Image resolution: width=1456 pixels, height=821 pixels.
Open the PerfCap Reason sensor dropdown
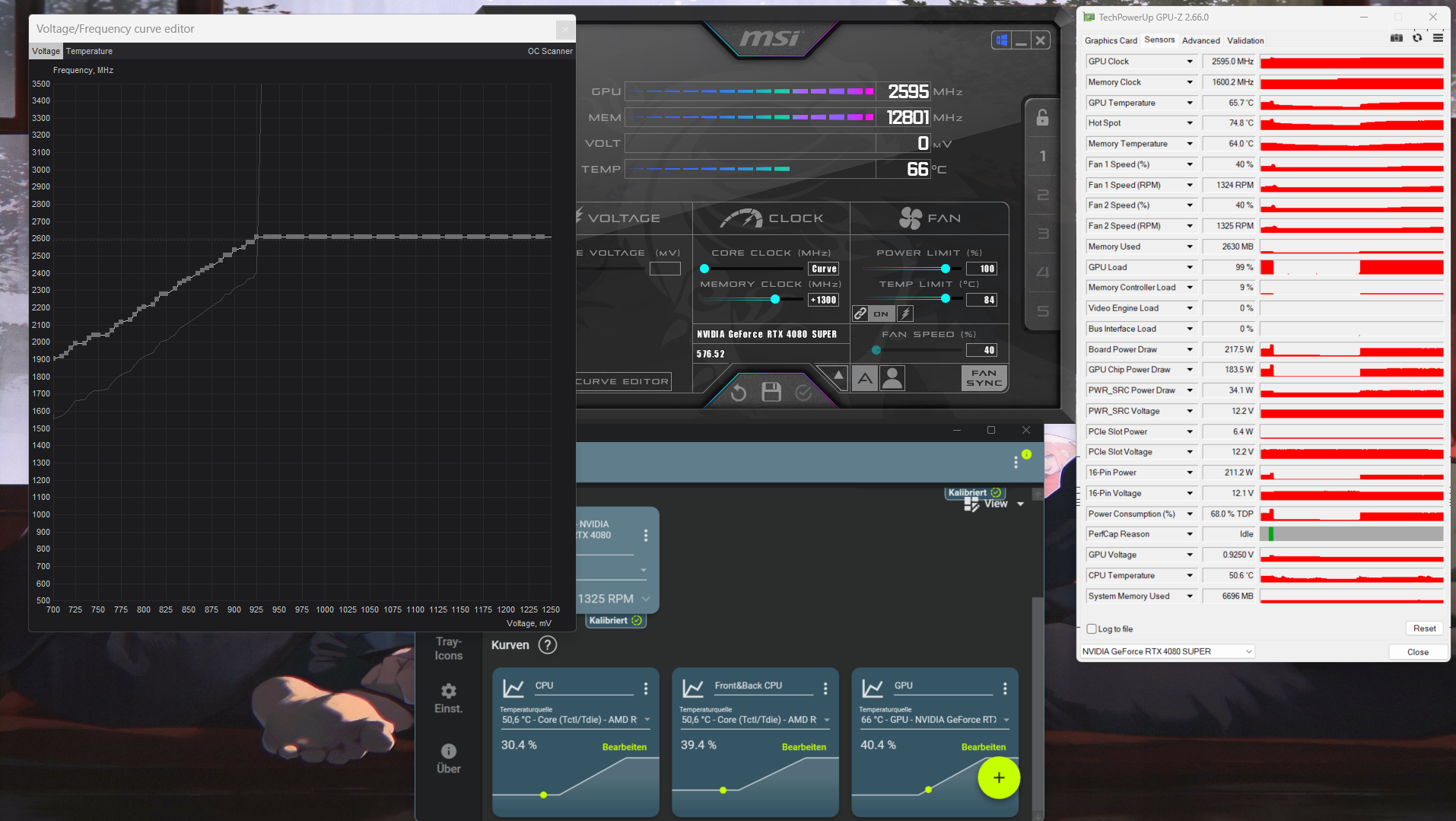[x=1190, y=534]
